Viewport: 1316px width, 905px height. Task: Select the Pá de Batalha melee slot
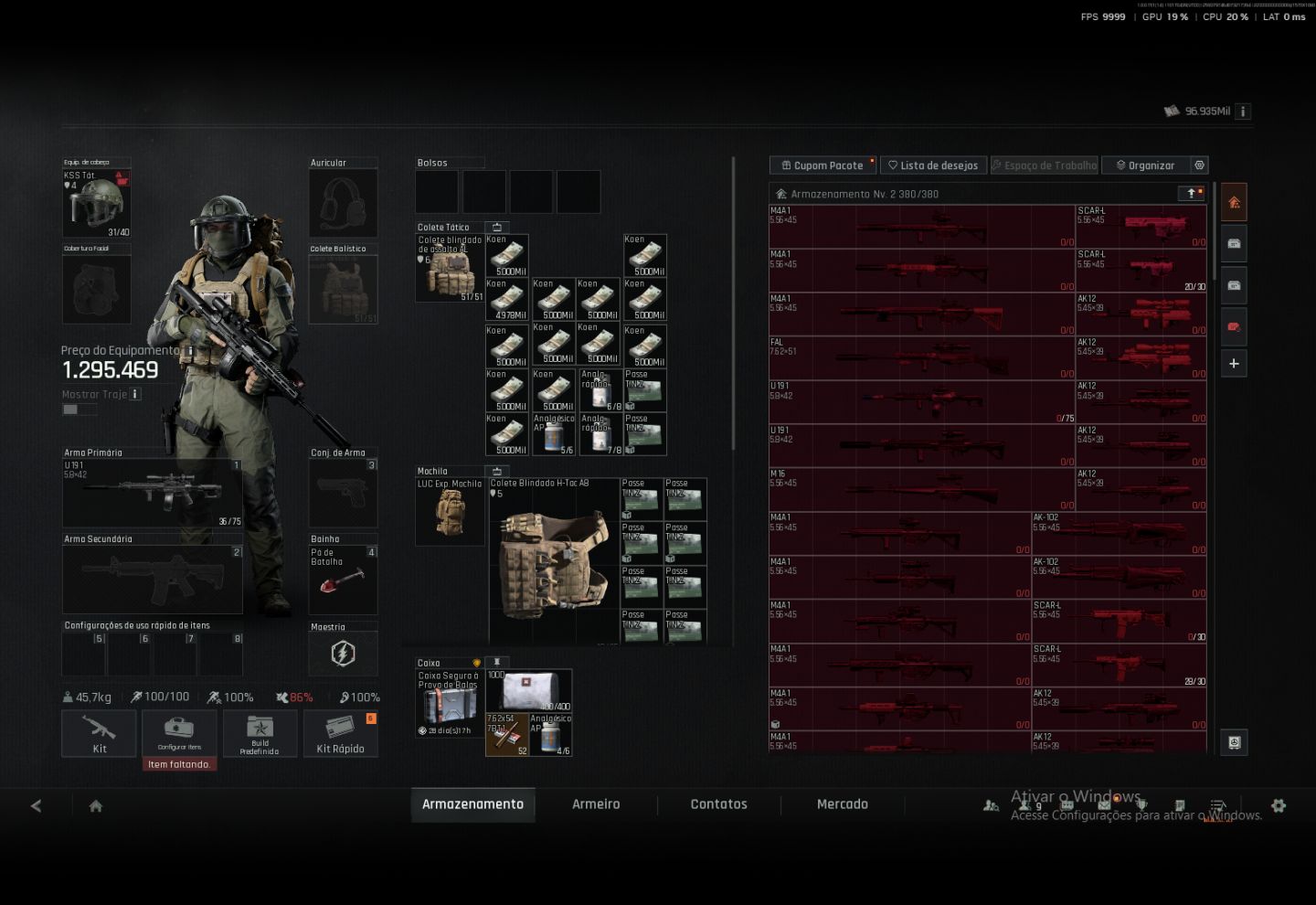(343, 580)
